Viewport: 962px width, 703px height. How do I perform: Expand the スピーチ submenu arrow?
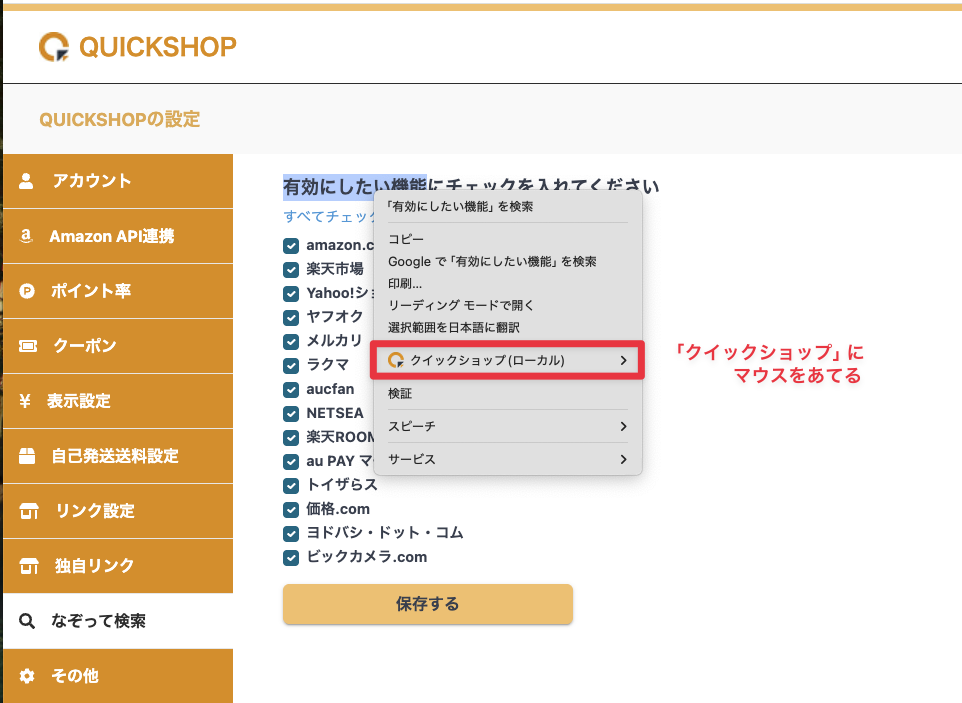coord(623,427)
